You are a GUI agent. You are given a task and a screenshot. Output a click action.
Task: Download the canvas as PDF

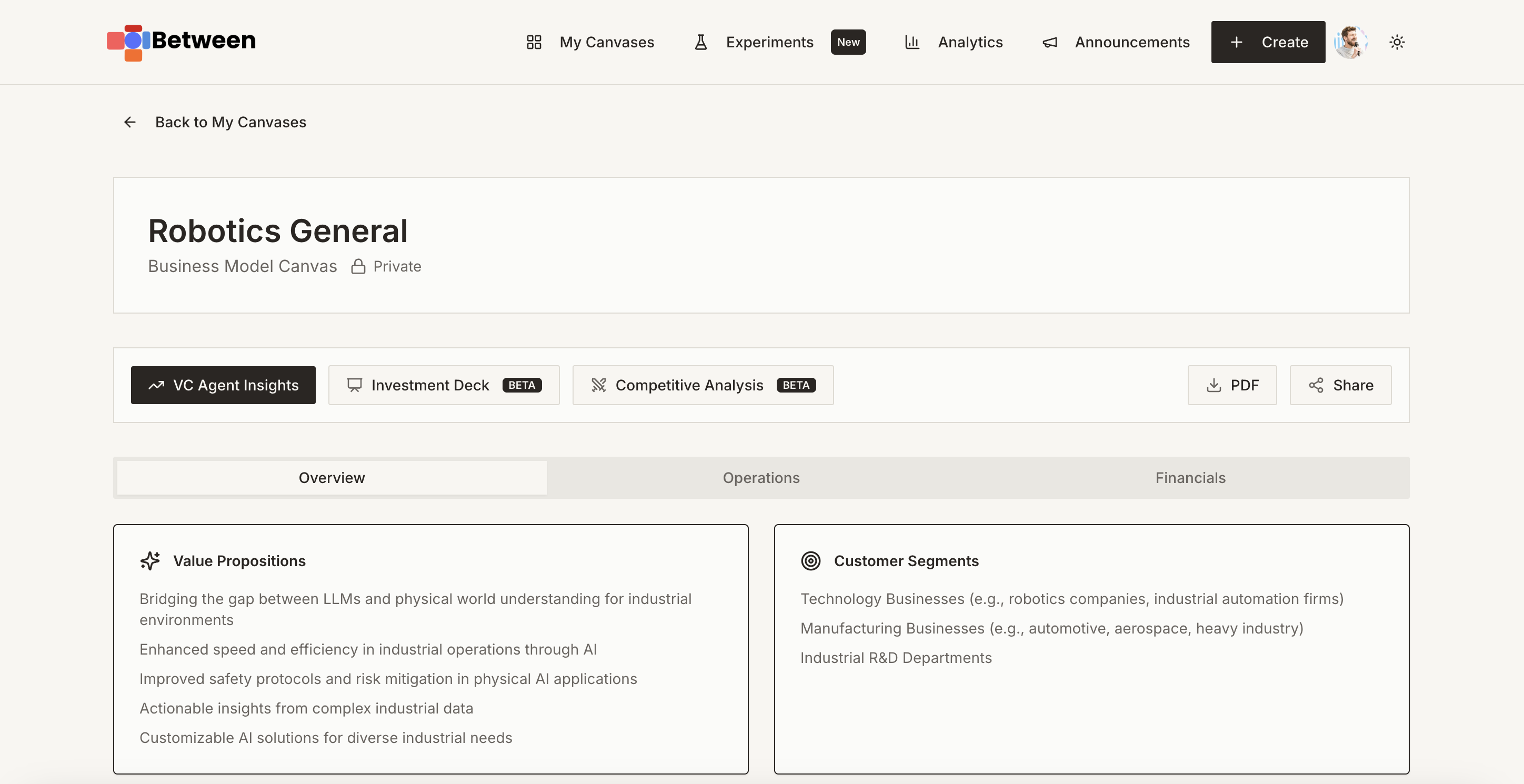tap(1232, 385)
